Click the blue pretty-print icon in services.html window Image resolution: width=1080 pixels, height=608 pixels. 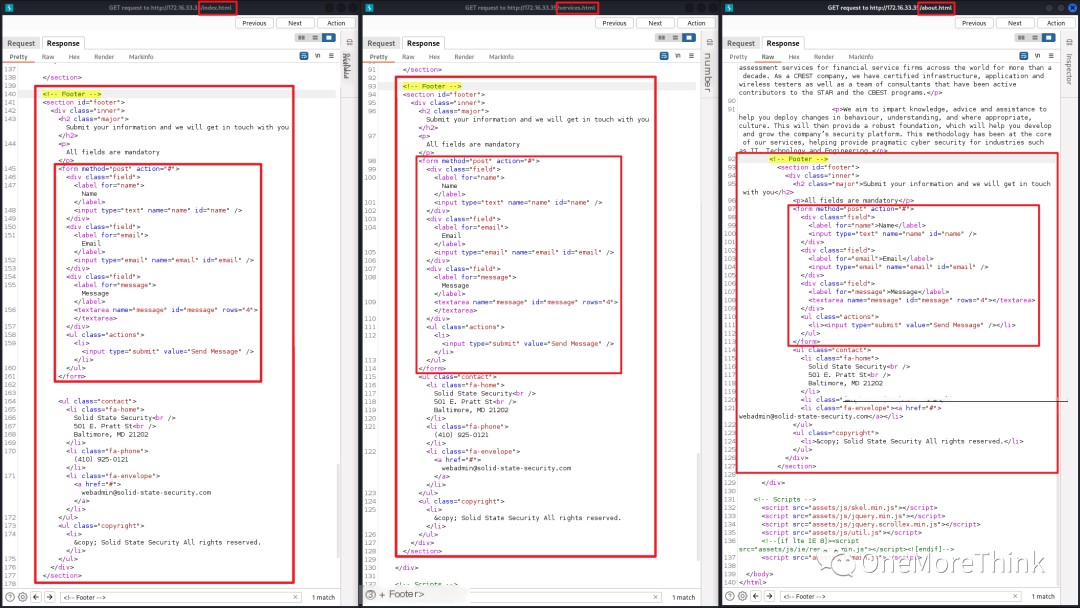tap(664, 56)
